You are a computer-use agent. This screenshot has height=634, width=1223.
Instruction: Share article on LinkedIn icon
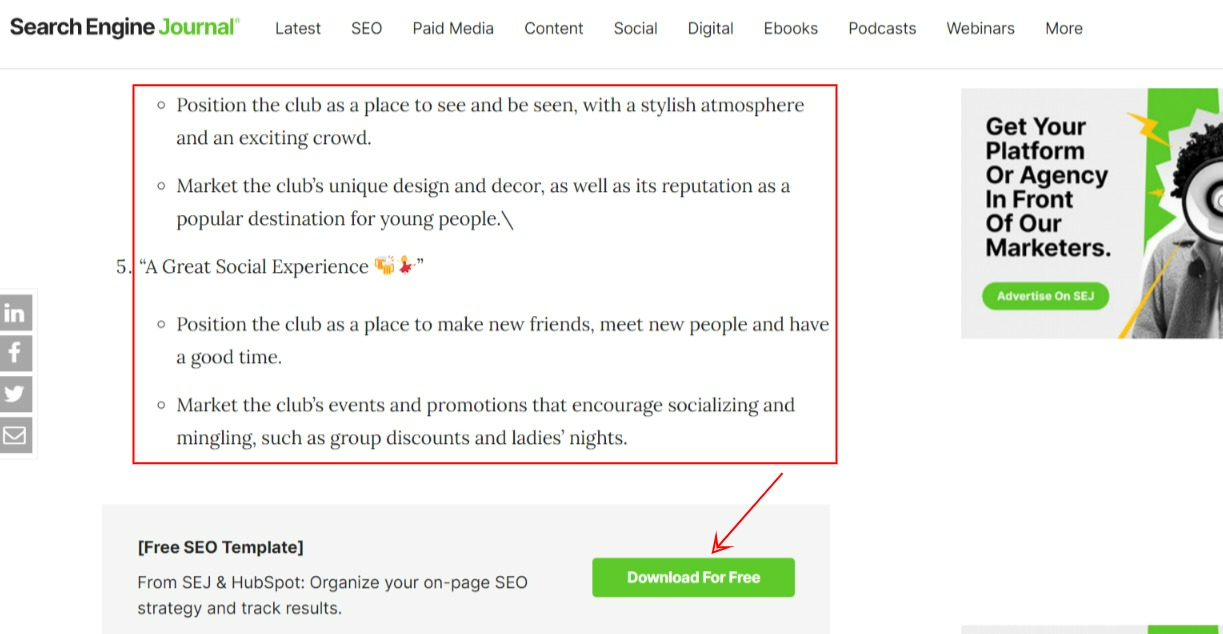pos(15,313)
